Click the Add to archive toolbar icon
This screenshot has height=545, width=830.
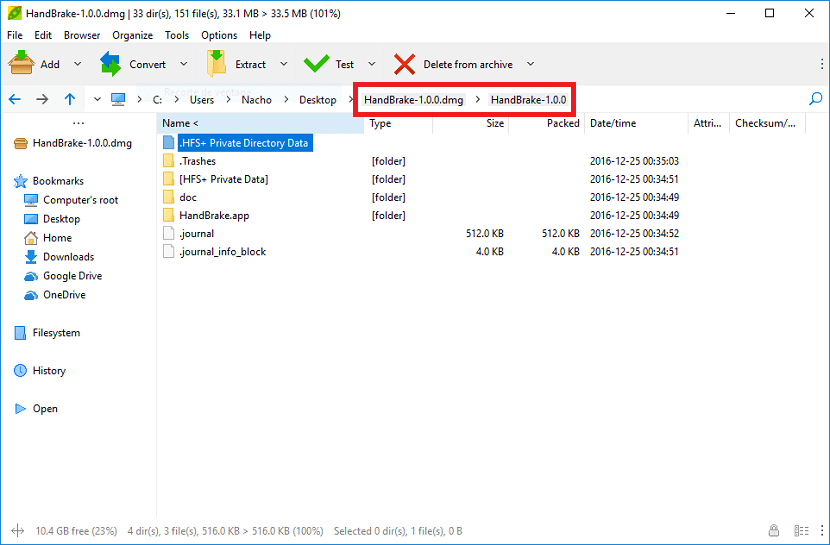(x=22, y=63)
